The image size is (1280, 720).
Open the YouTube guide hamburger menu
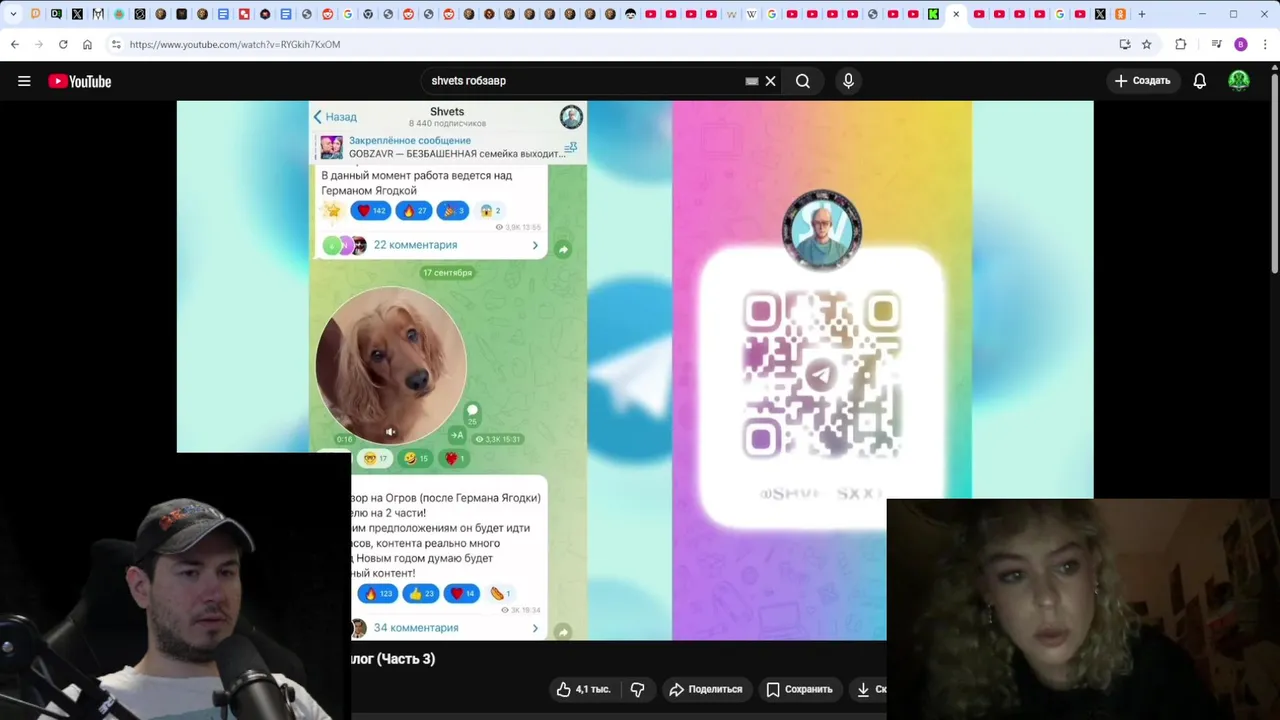24,81
